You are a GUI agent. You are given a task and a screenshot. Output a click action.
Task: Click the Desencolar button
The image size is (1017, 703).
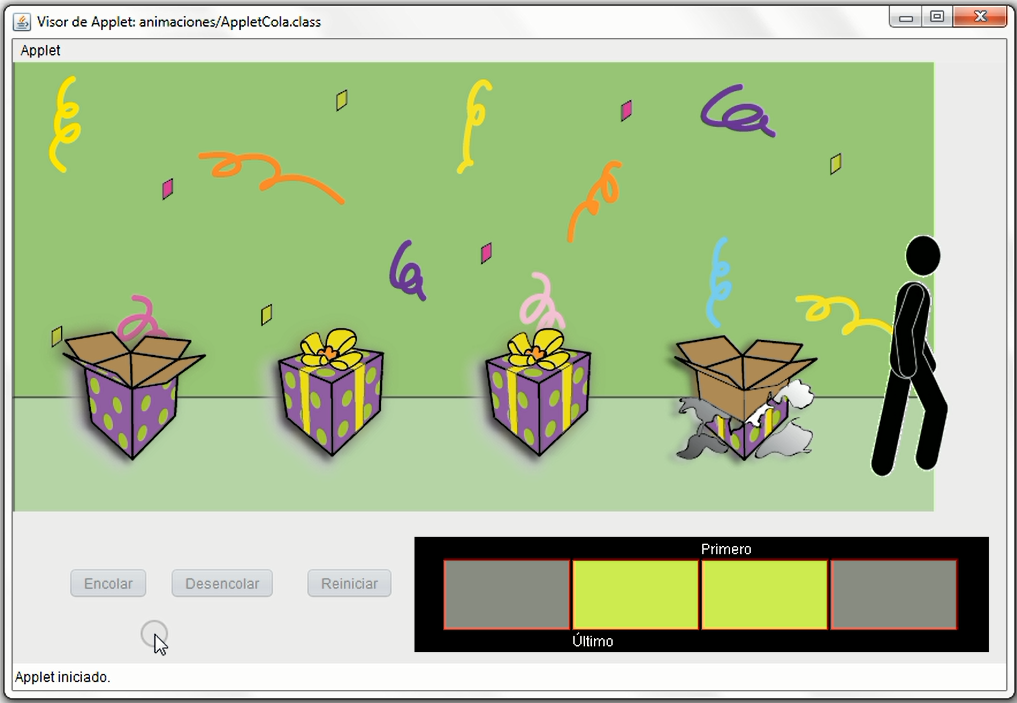[x=222, y=584]
